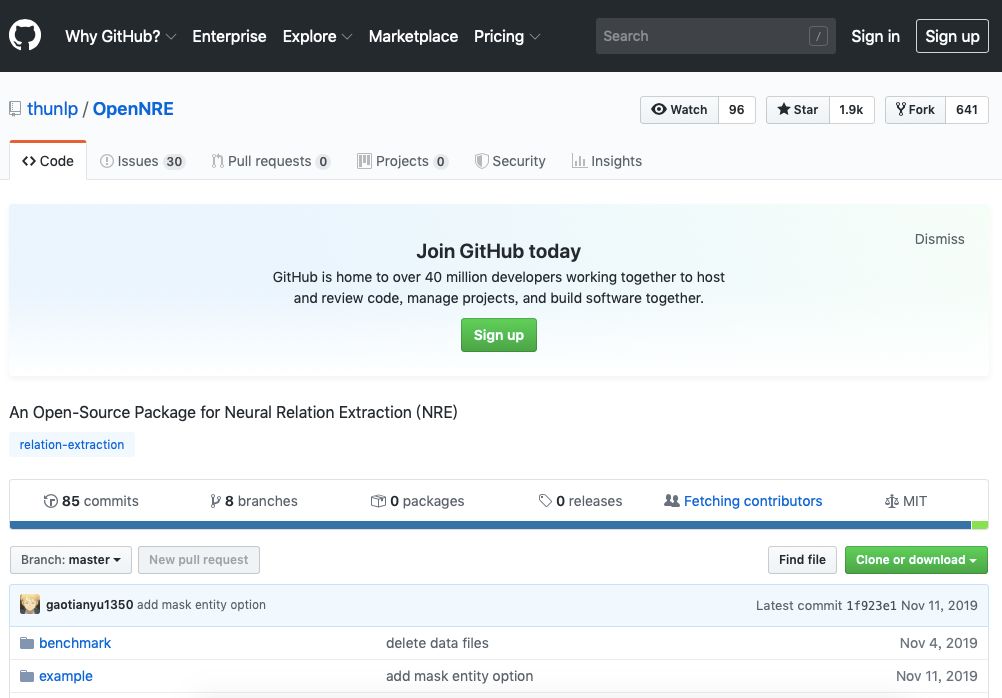Open the Branch: master dropdown
This screenshot has height=698, width=1002.
[70, 560]
